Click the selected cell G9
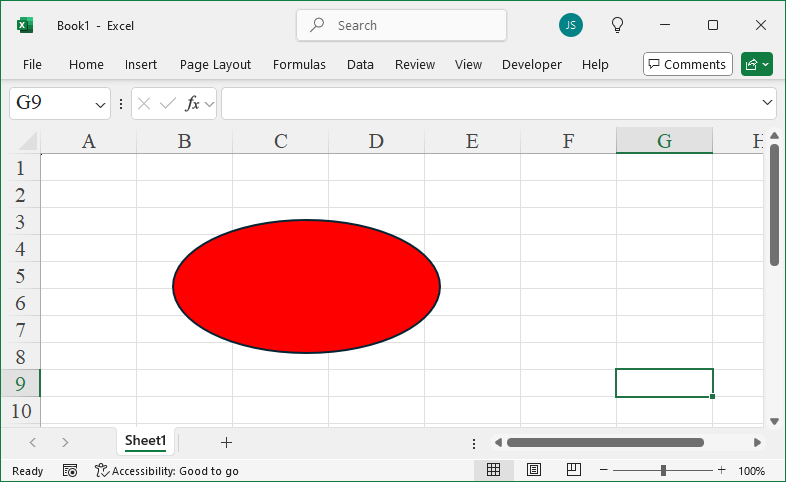The image size is (786, 482). pos(664,383)
